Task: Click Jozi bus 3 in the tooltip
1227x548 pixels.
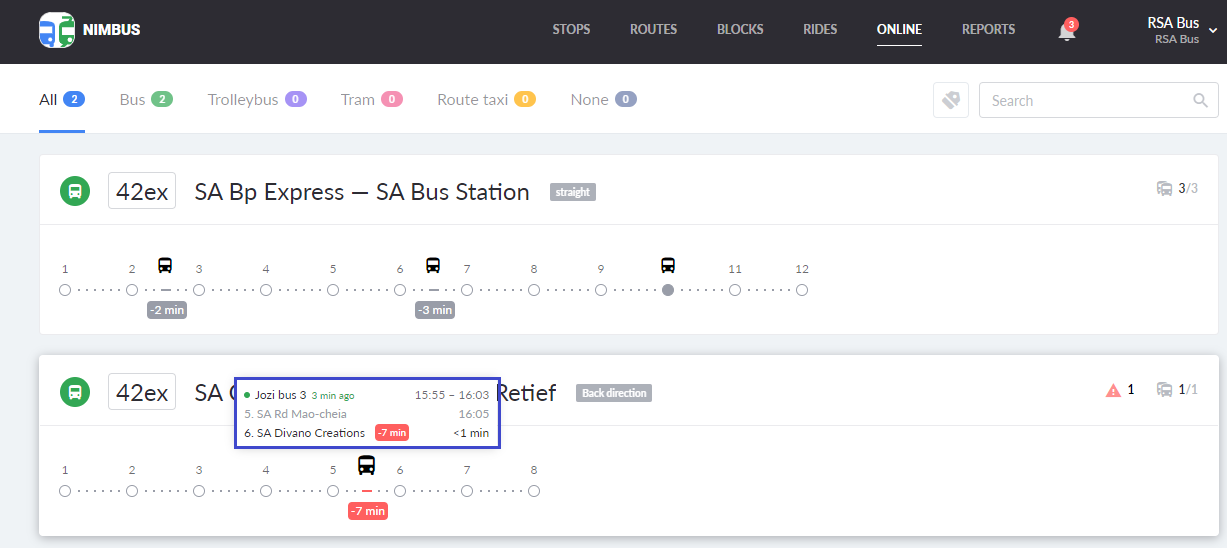Action: (280, 395)
